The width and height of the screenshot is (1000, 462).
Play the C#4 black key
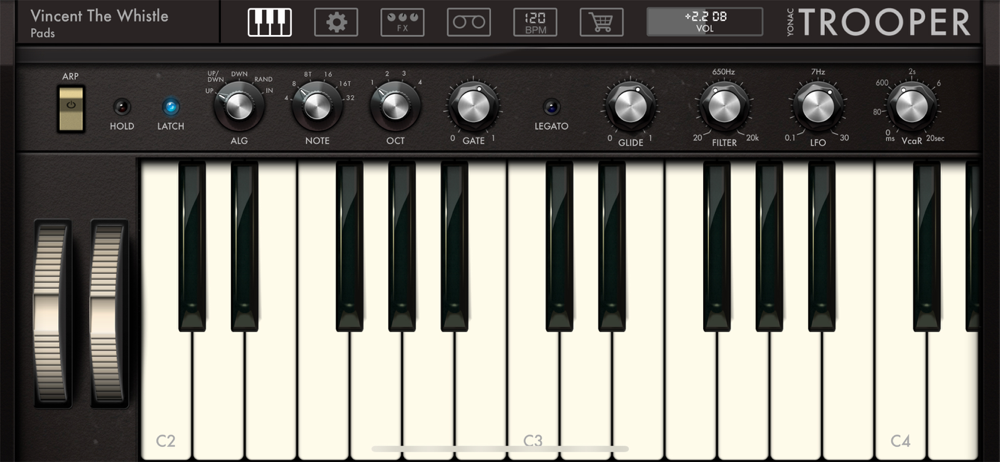(927, 246)
